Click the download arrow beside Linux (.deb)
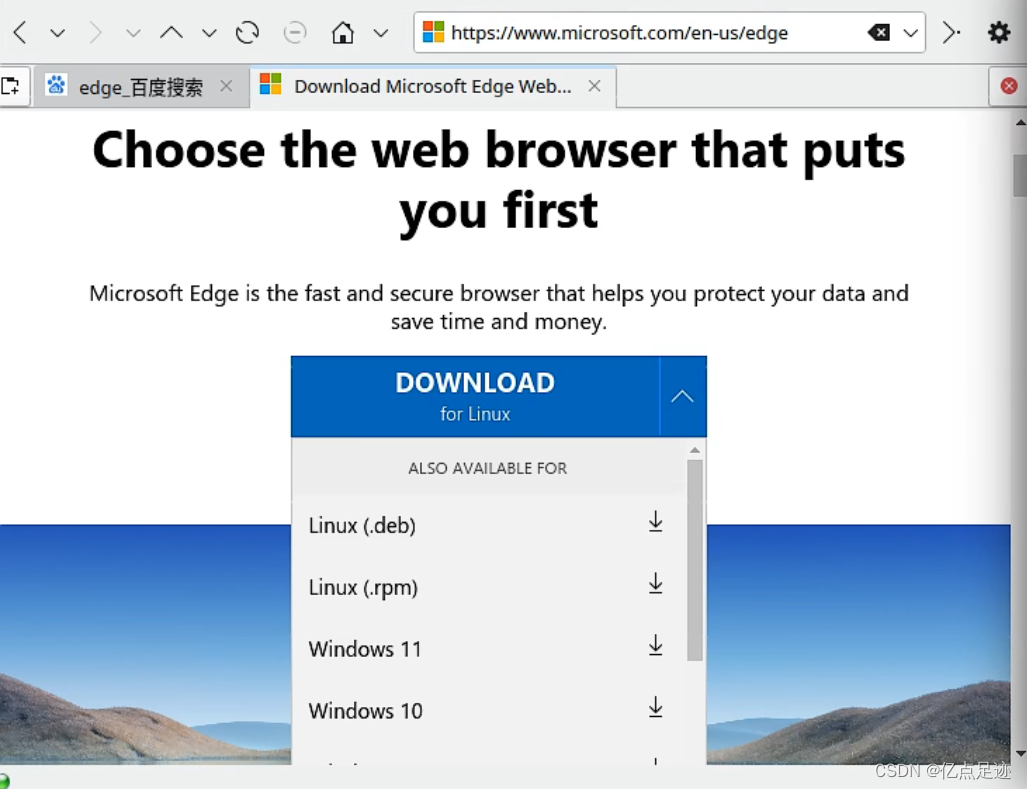The width and height of the screenshot is (1027, 789). coord(656,523)
